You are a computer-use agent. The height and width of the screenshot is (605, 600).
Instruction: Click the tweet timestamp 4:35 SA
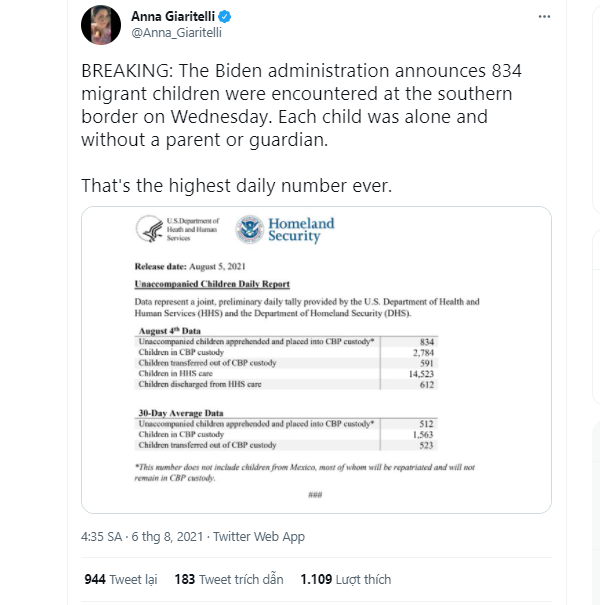pos(101,537)
